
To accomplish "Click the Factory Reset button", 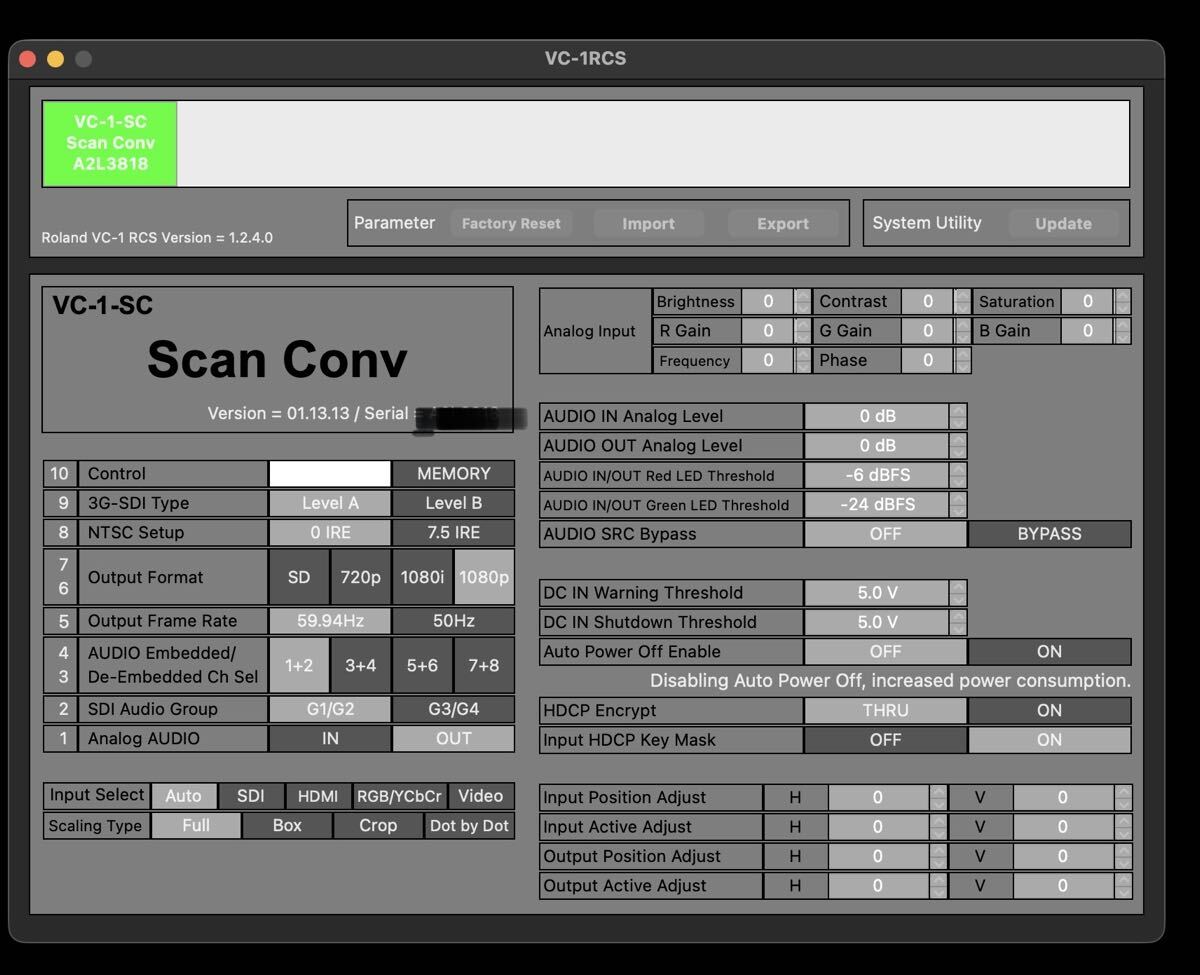I will coord(511,223).
